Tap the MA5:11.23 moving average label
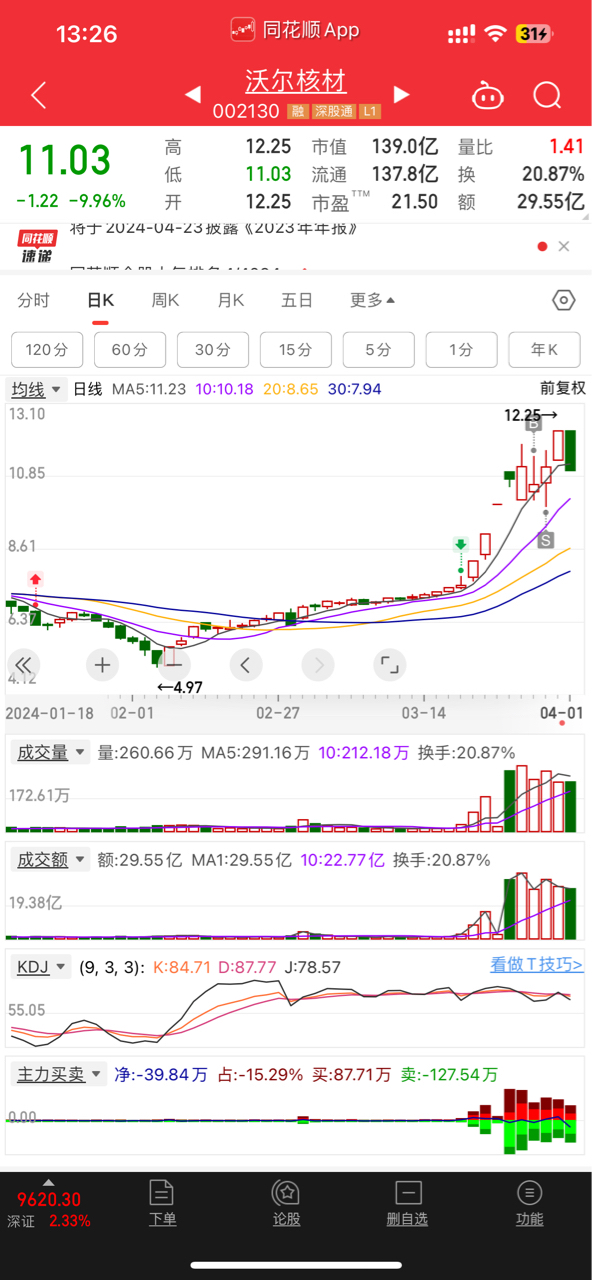Image resolution: width=592 pixels, height=1280 pixels. 149,389
